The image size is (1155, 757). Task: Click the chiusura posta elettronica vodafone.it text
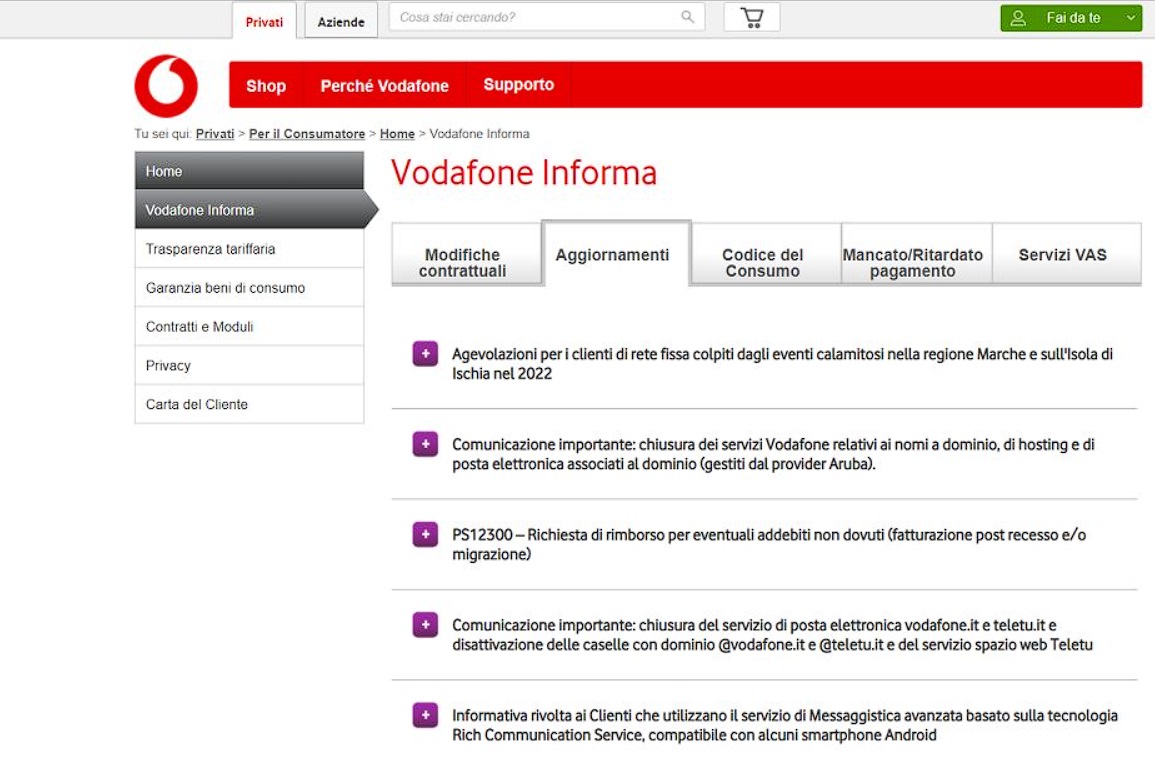coord(772,635)
